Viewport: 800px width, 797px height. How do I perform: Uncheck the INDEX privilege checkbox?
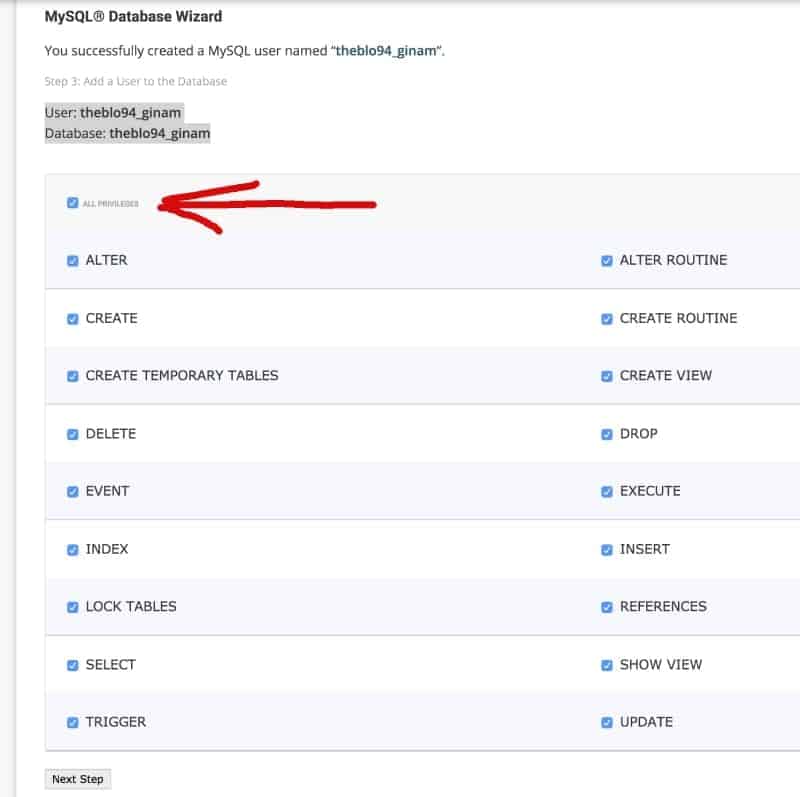pos(73,550)
